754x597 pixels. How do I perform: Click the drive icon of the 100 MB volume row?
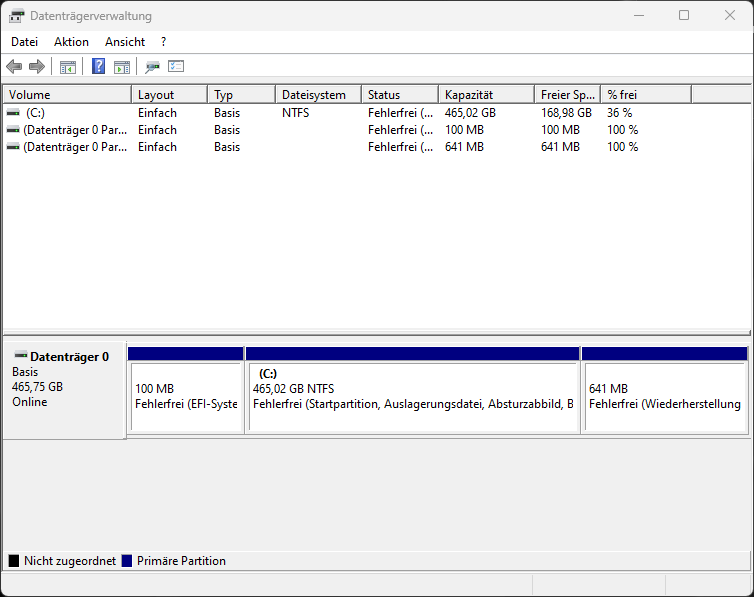13,130
